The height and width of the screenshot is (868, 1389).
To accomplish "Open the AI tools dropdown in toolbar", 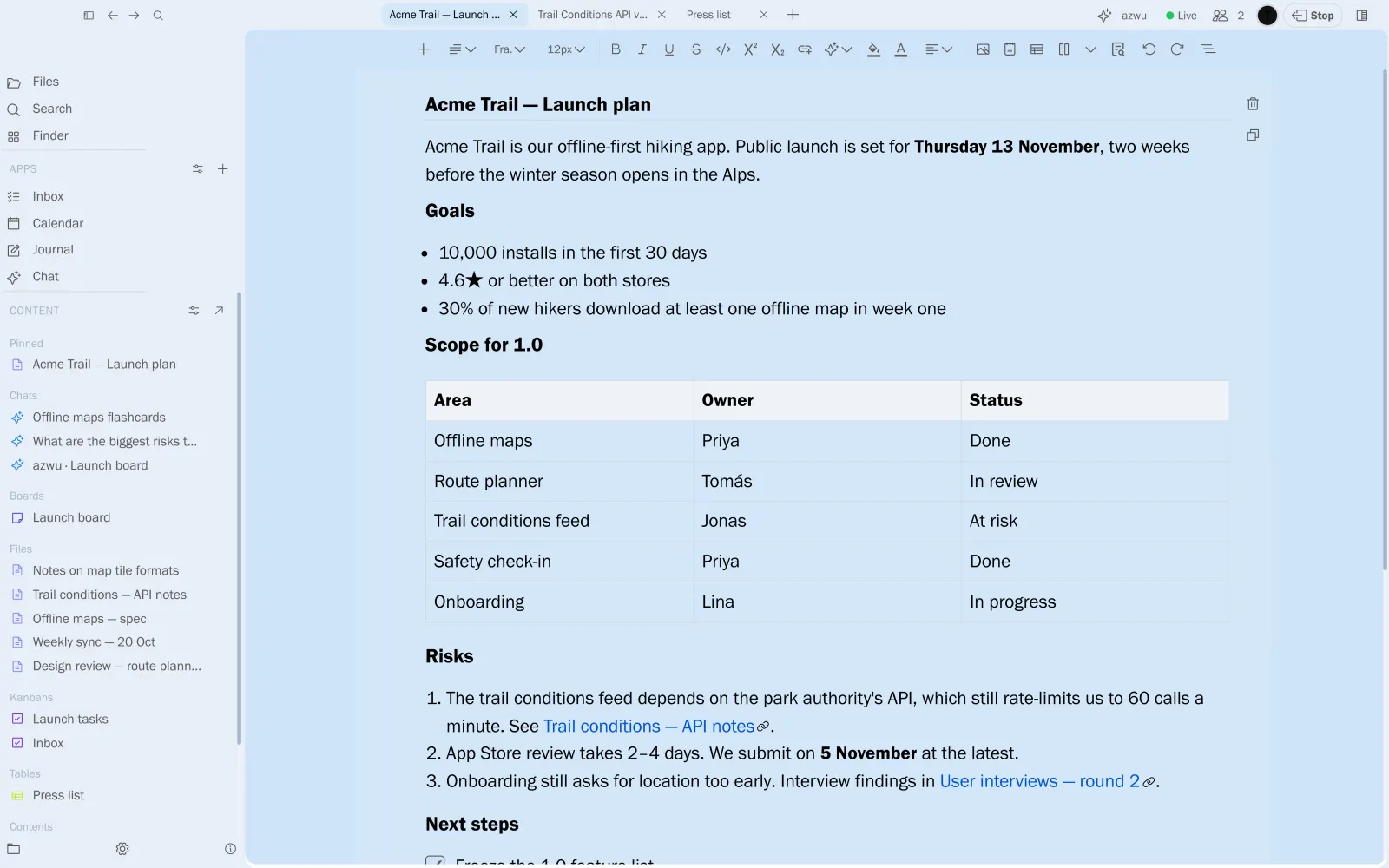I will [839, 49].
